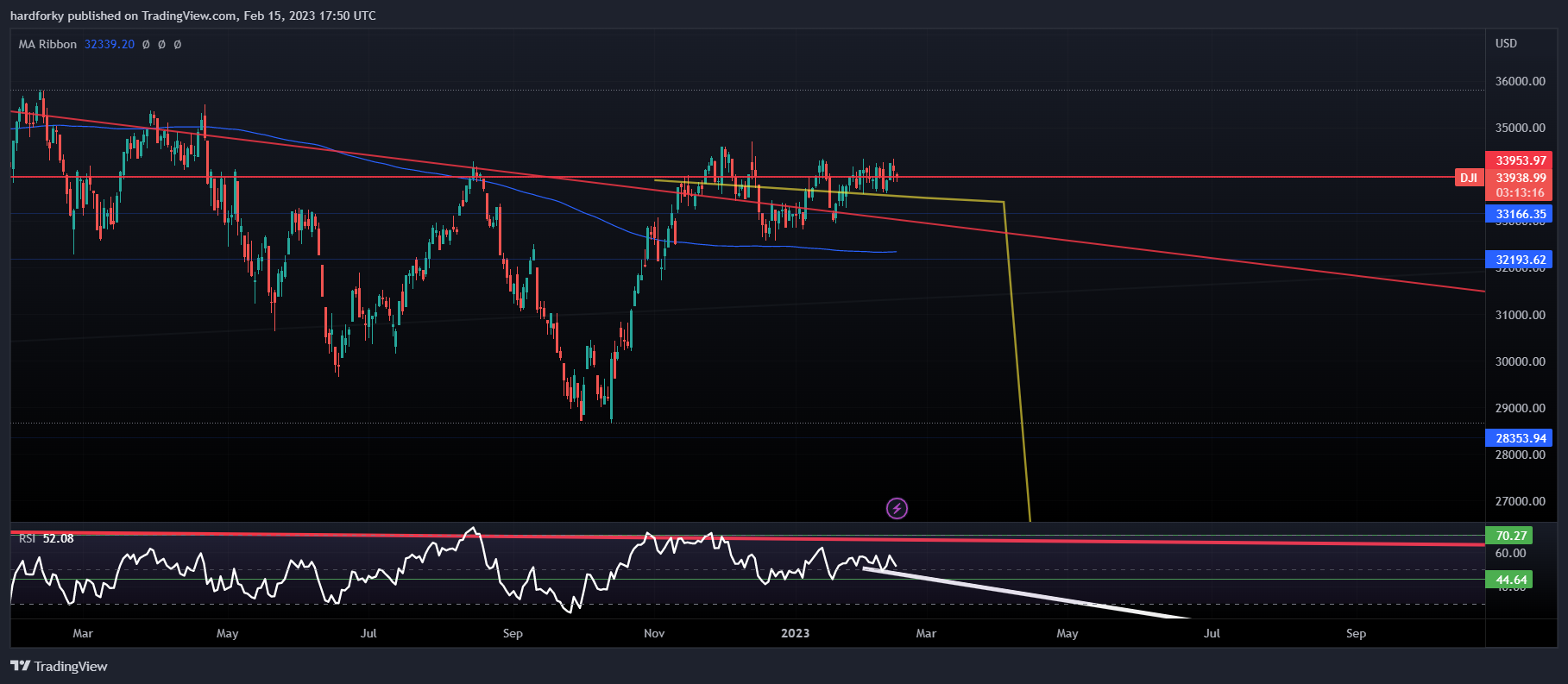
Task: Click the green 70.27 RSI level tag
Action: pos(1509,536)
